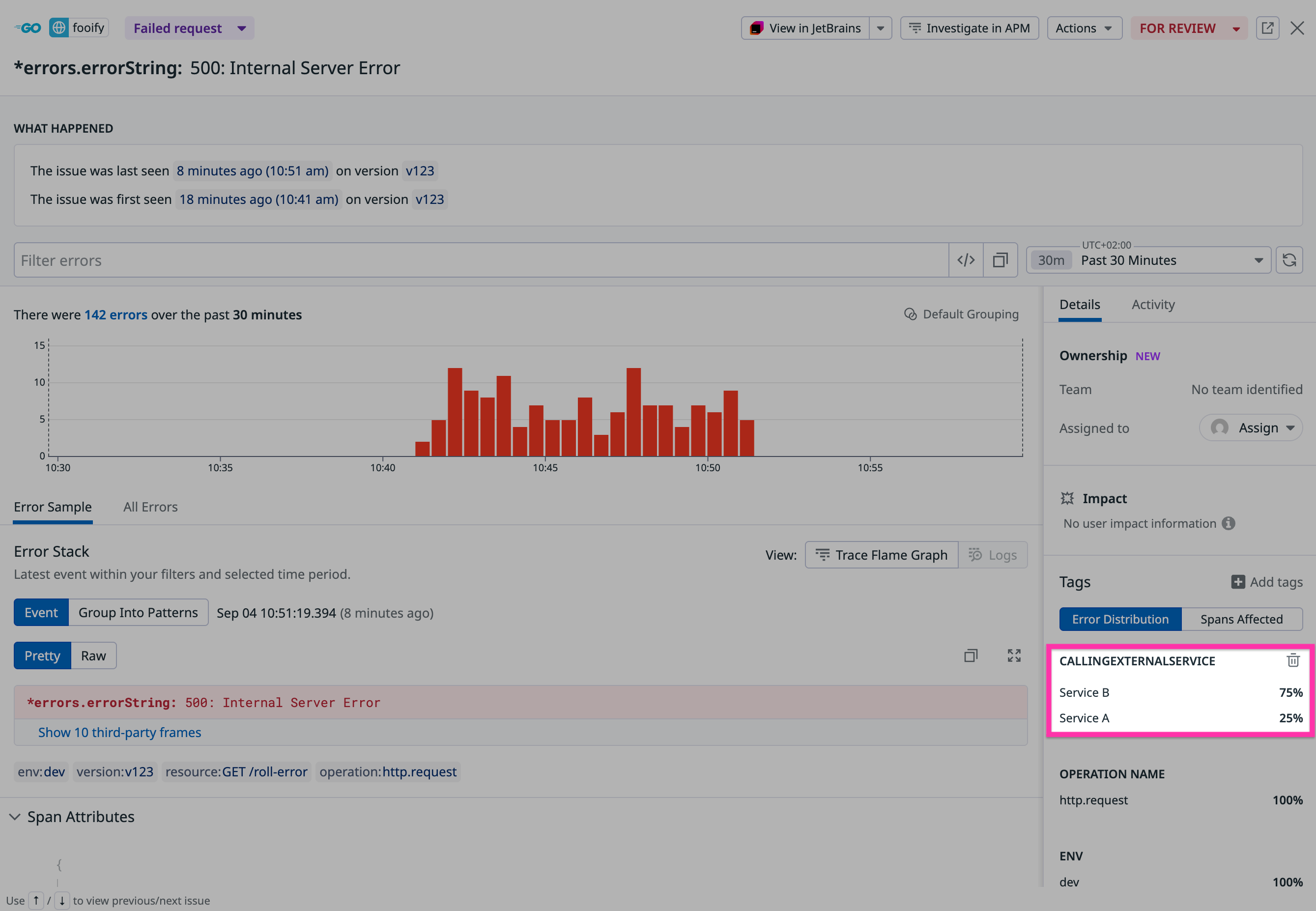Switch tags view to Spans Affected
The width and height of the screenshot is (1316, 911).
tap(1241, 619)
